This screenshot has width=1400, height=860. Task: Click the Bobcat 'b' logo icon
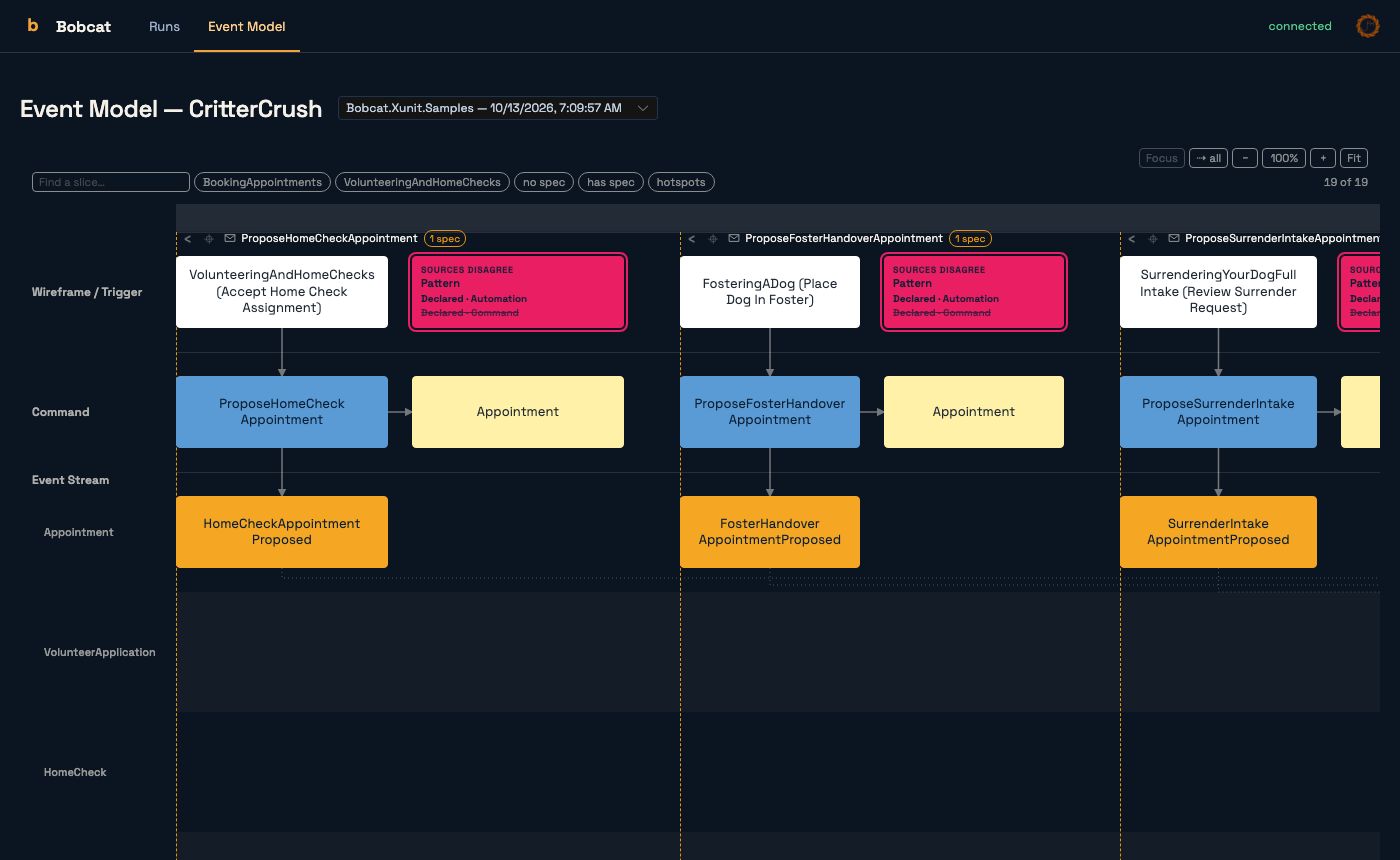point(33,26)
